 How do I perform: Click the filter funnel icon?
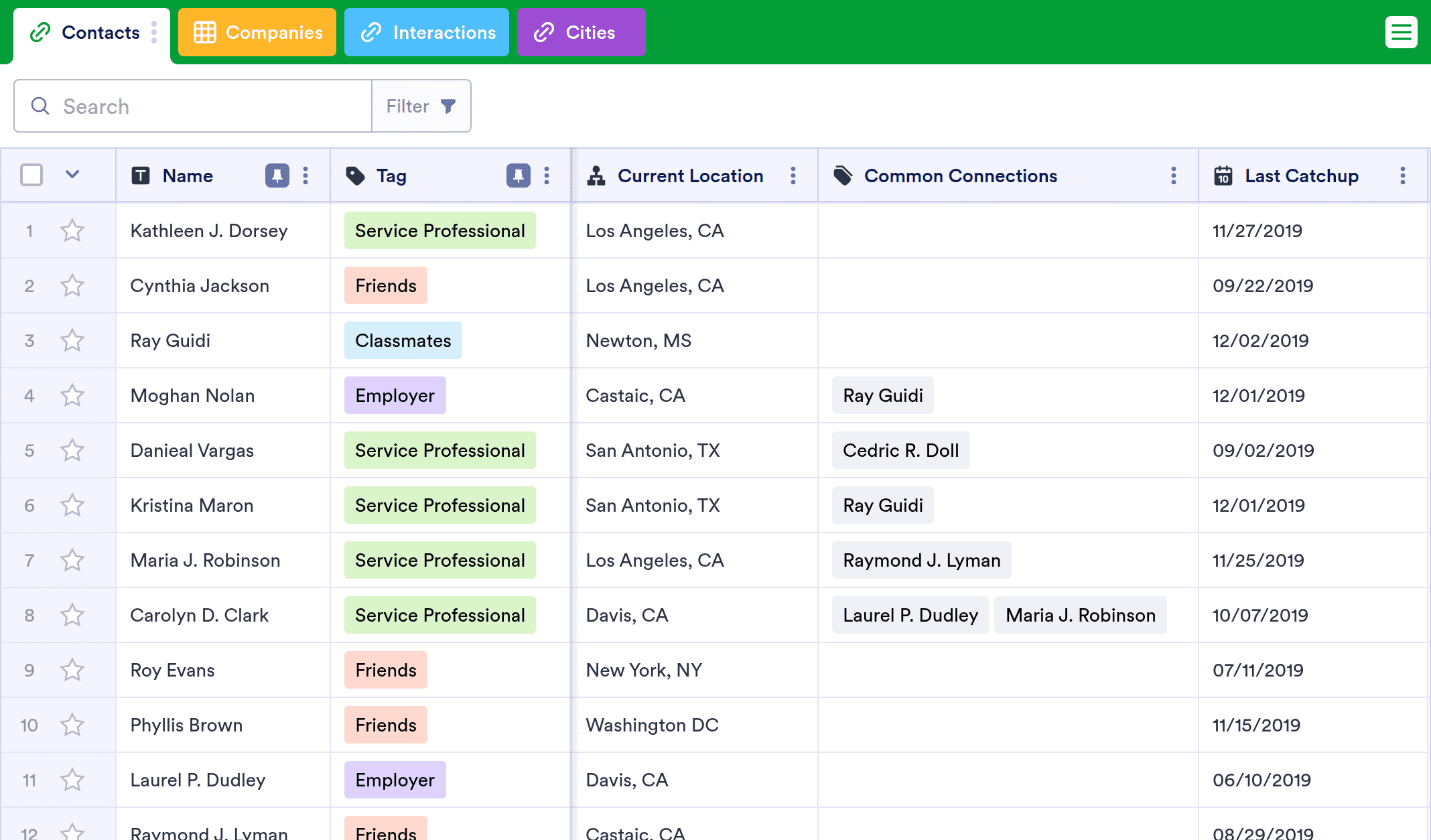[x=448, y=106]
